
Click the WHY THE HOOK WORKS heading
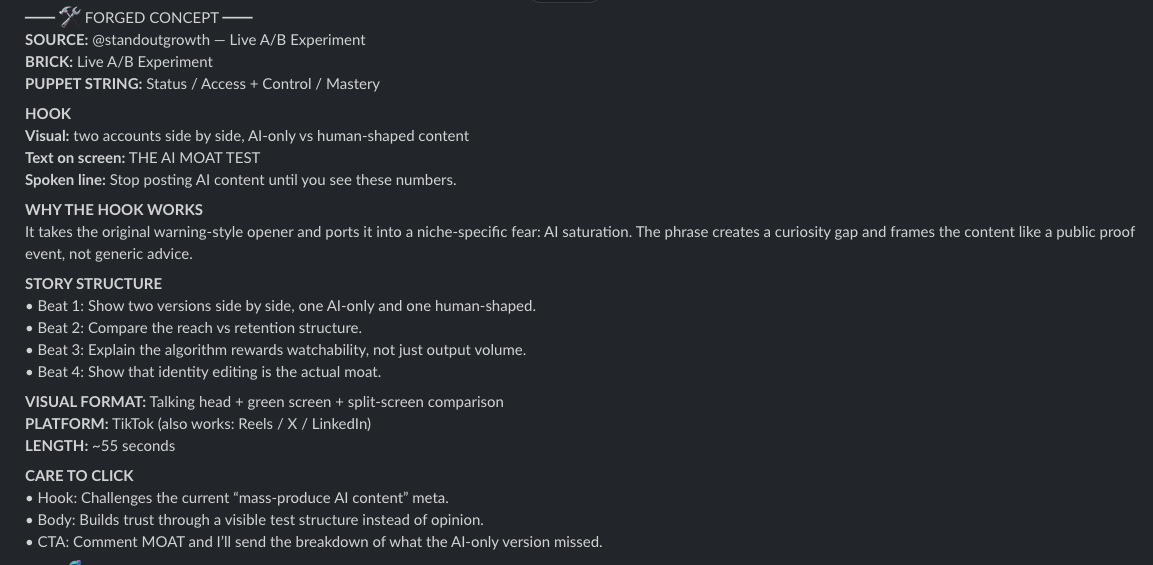click(x=114, y=210)
